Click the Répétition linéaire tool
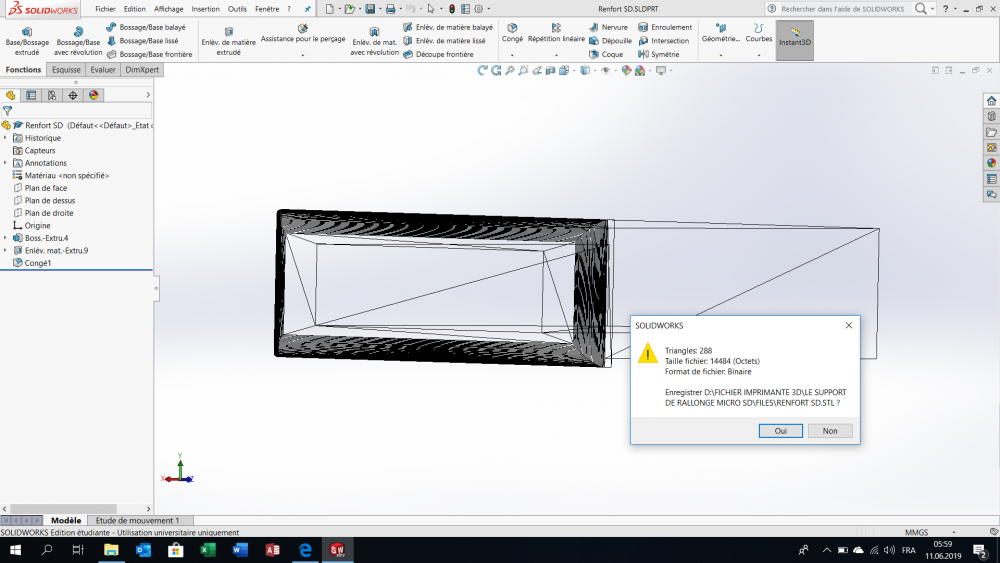This screenshot has width=1000, height=563. [556, 33]
